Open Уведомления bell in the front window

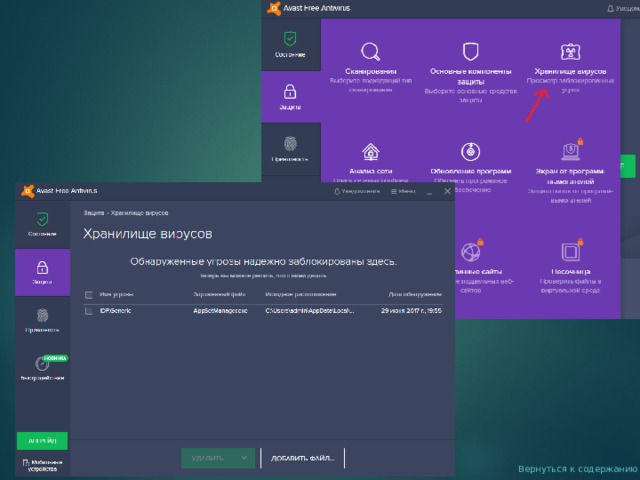point(357,191)
